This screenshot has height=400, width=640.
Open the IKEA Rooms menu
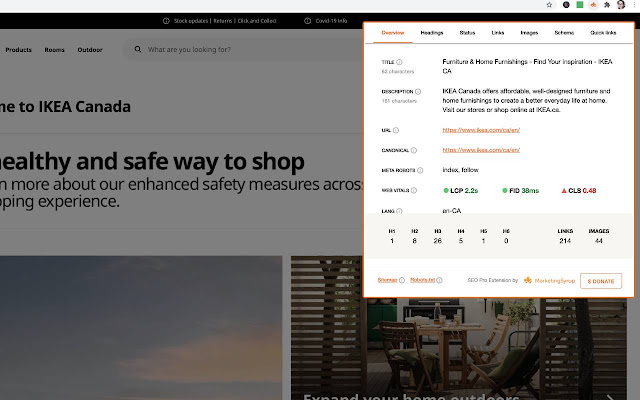(x=54, y=50)
